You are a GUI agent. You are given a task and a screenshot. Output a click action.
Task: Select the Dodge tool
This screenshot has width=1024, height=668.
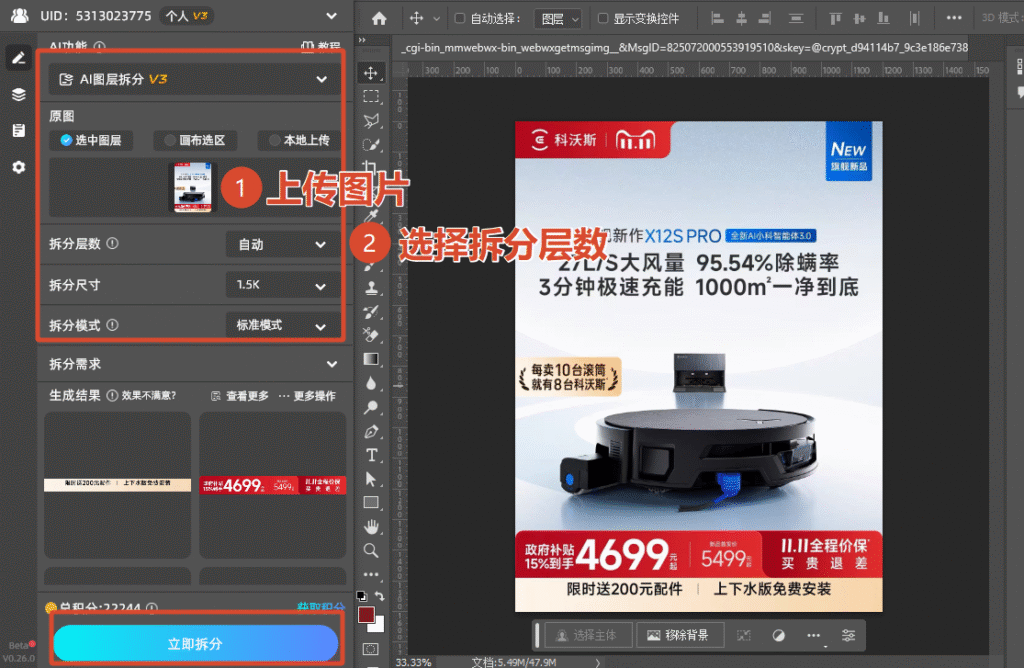(371, 407)
